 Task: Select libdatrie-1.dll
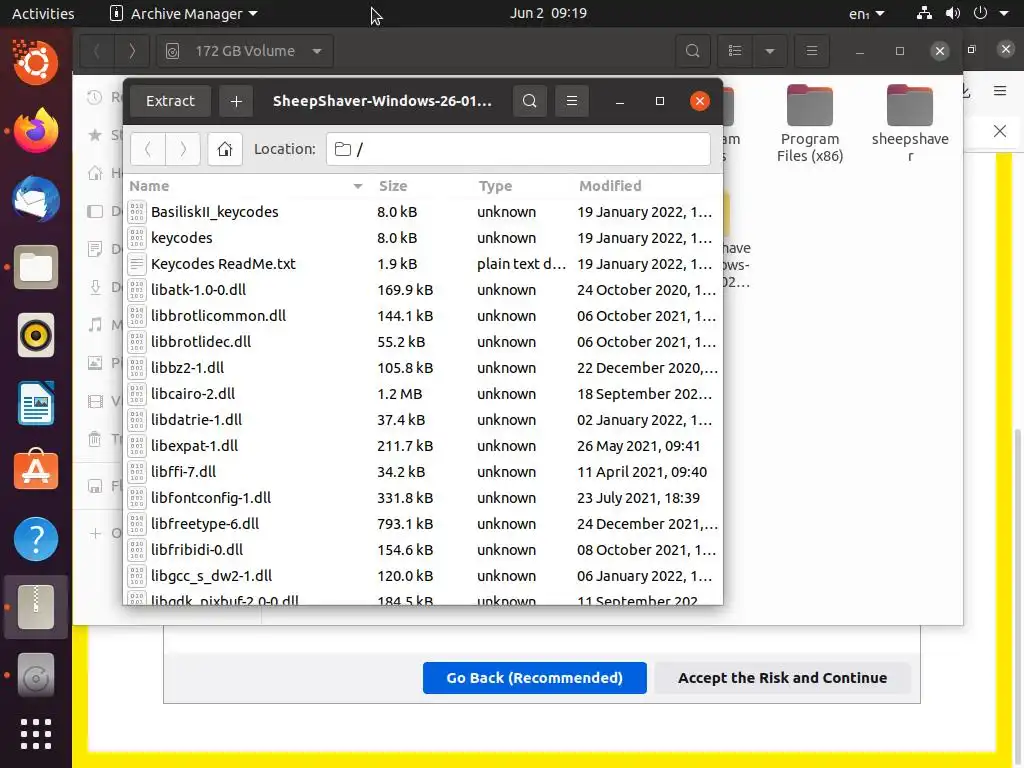pos(423,420)
